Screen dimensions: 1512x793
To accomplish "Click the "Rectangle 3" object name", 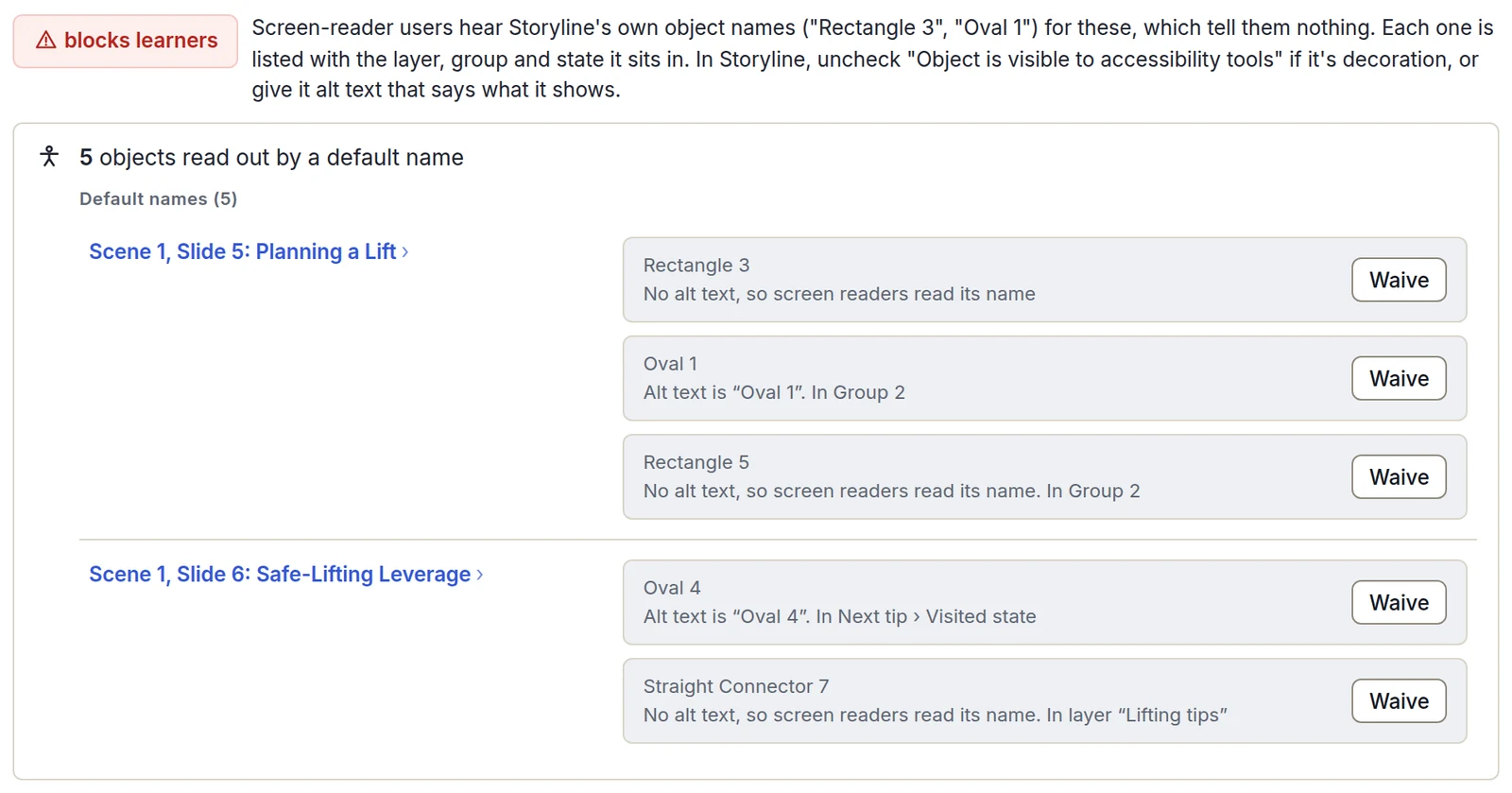I will pyautogui.click(x=696, y=266).
